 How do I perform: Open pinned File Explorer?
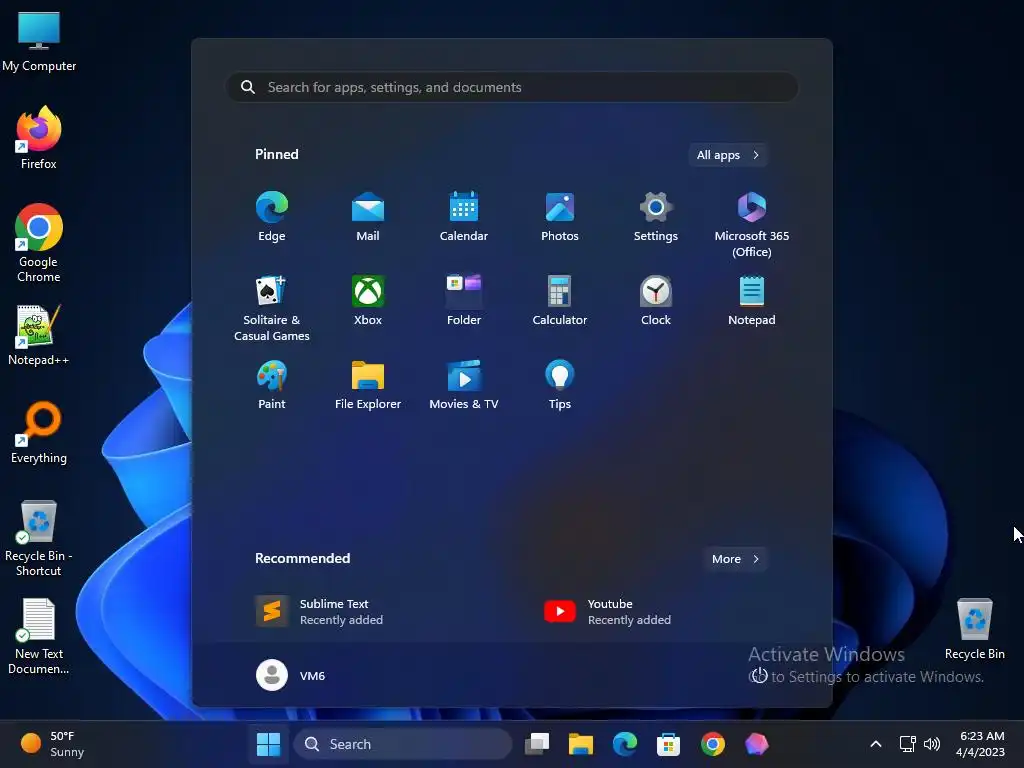pyautogui.click(x=368, y=385)
